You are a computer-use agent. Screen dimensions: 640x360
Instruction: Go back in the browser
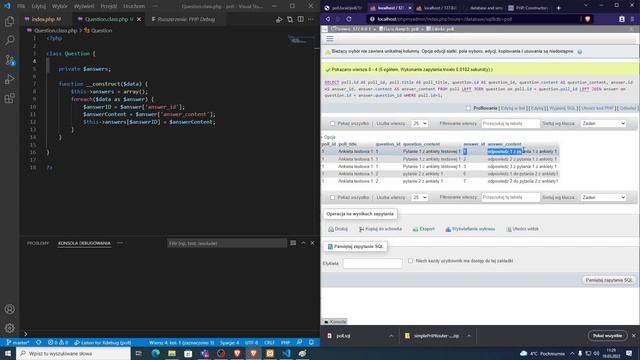(328, 19)
